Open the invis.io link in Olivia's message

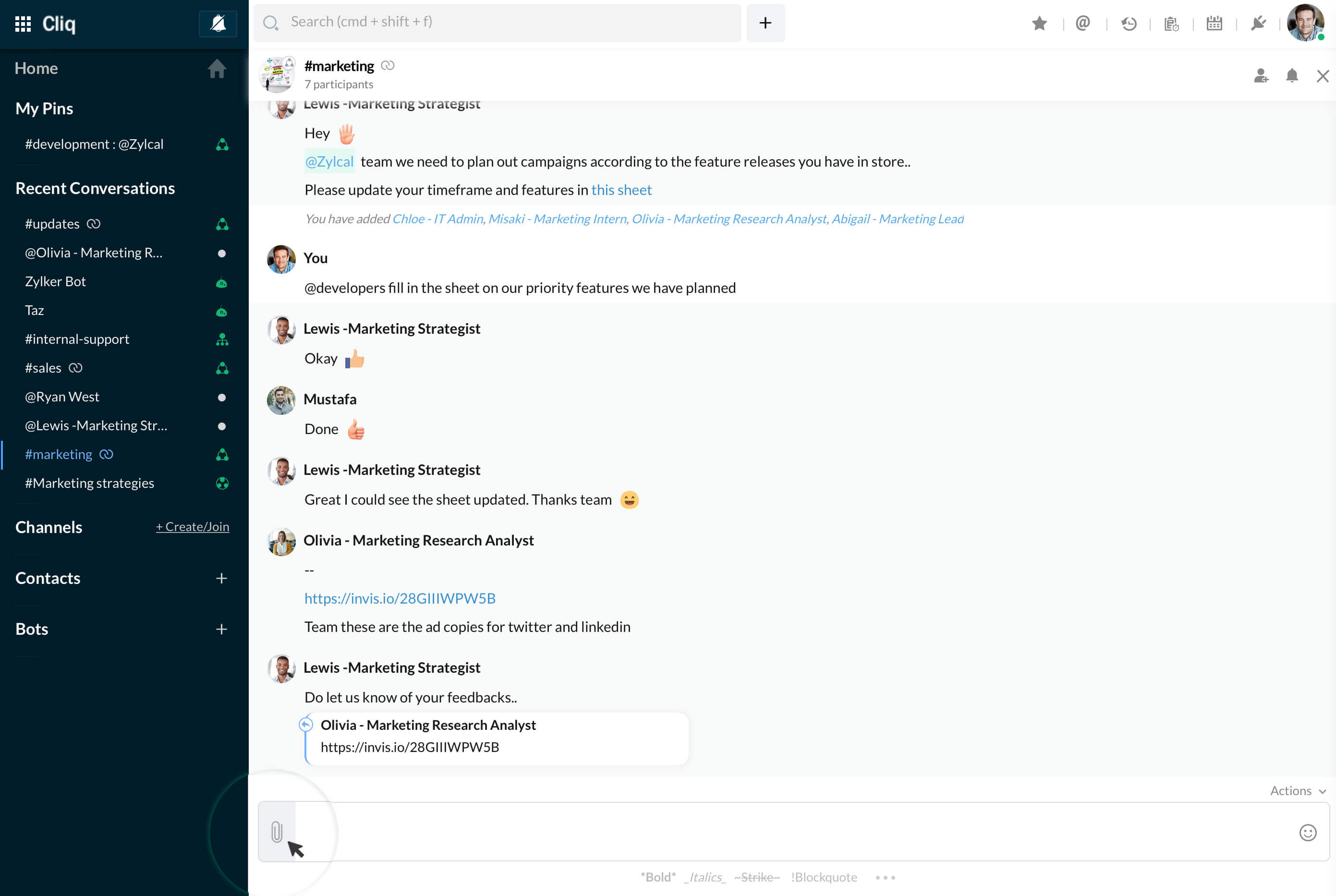400,598
